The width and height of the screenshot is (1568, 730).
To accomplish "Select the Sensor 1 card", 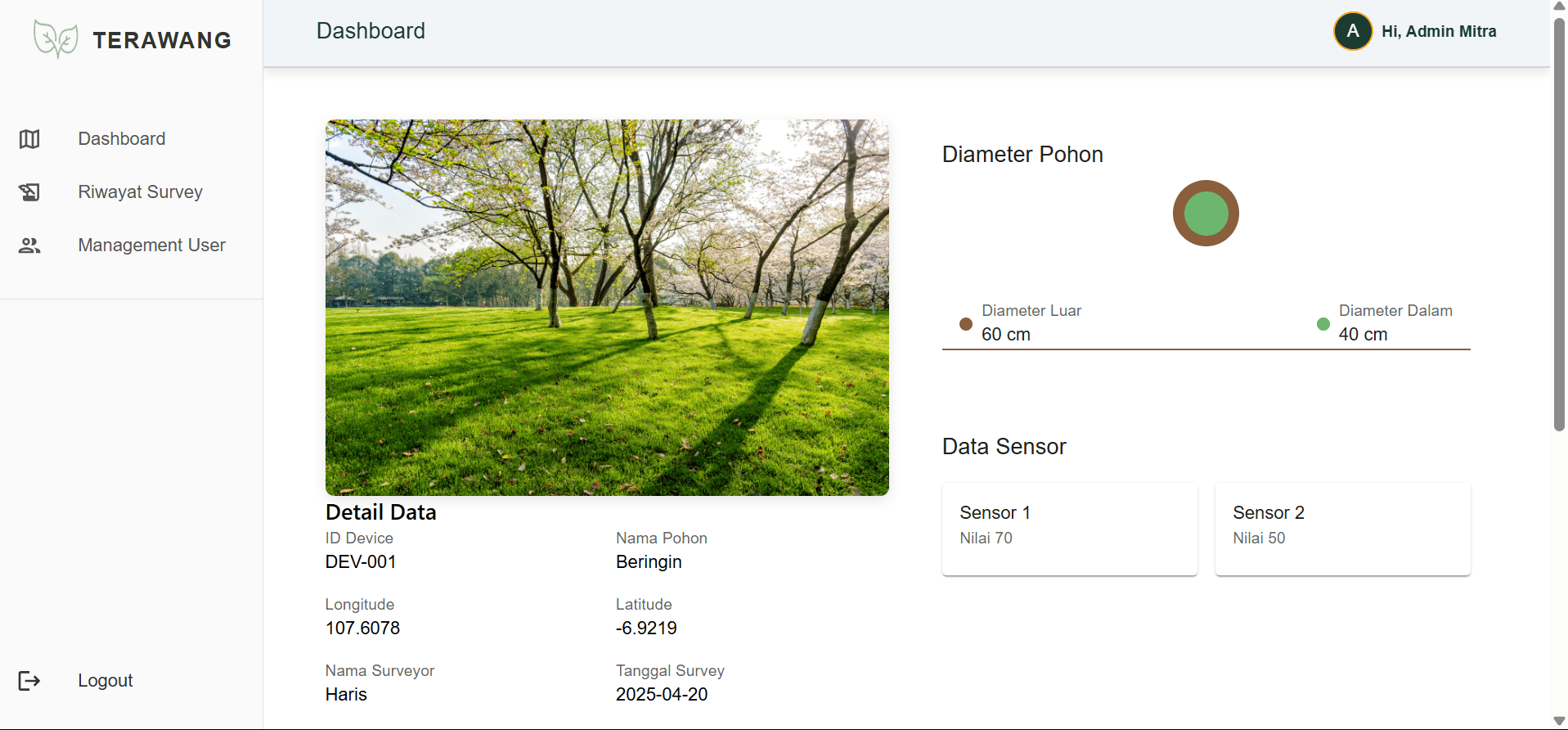I will (1069, 529).
